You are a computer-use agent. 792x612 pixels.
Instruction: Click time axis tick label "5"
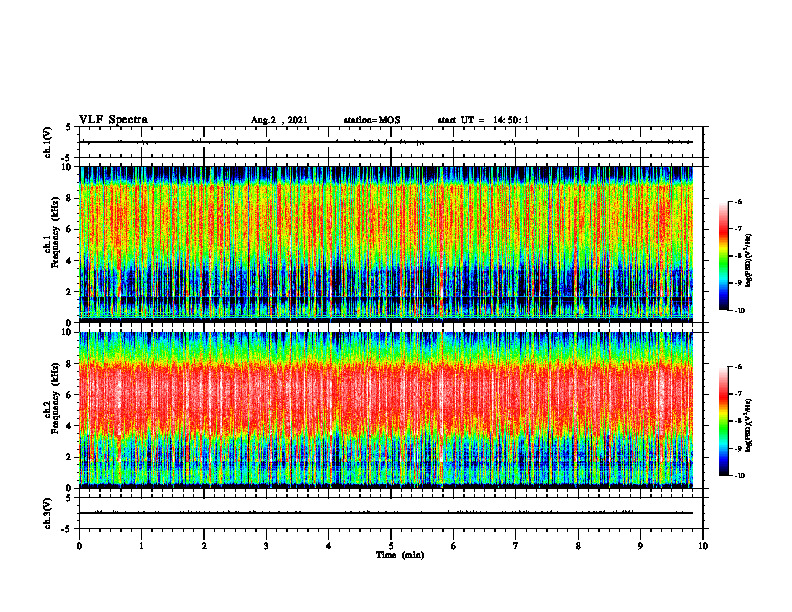[x=391, y=546]
